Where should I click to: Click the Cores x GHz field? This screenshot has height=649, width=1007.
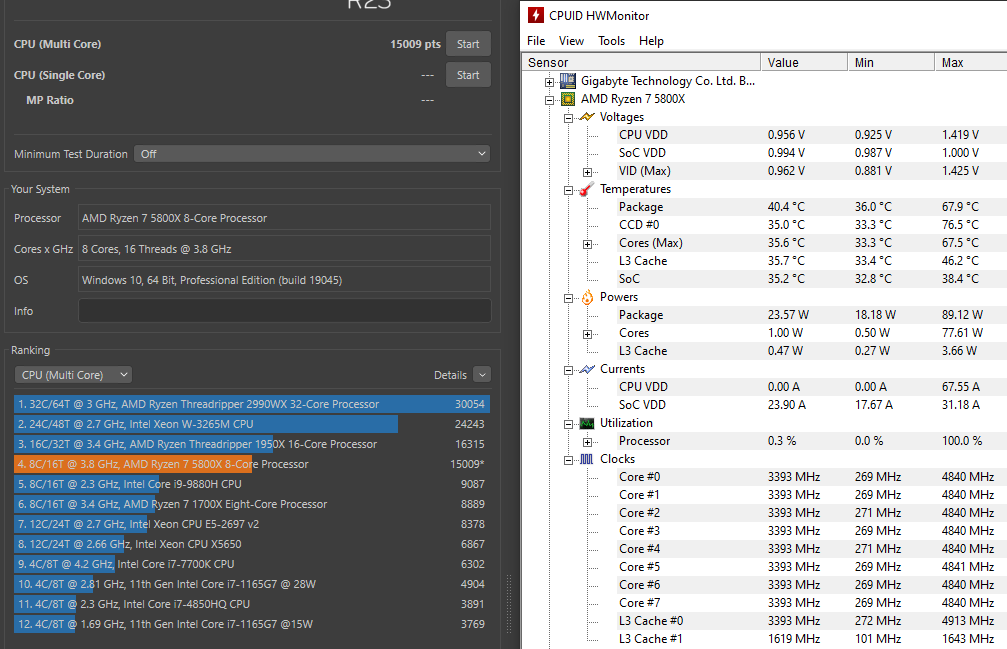285,249
